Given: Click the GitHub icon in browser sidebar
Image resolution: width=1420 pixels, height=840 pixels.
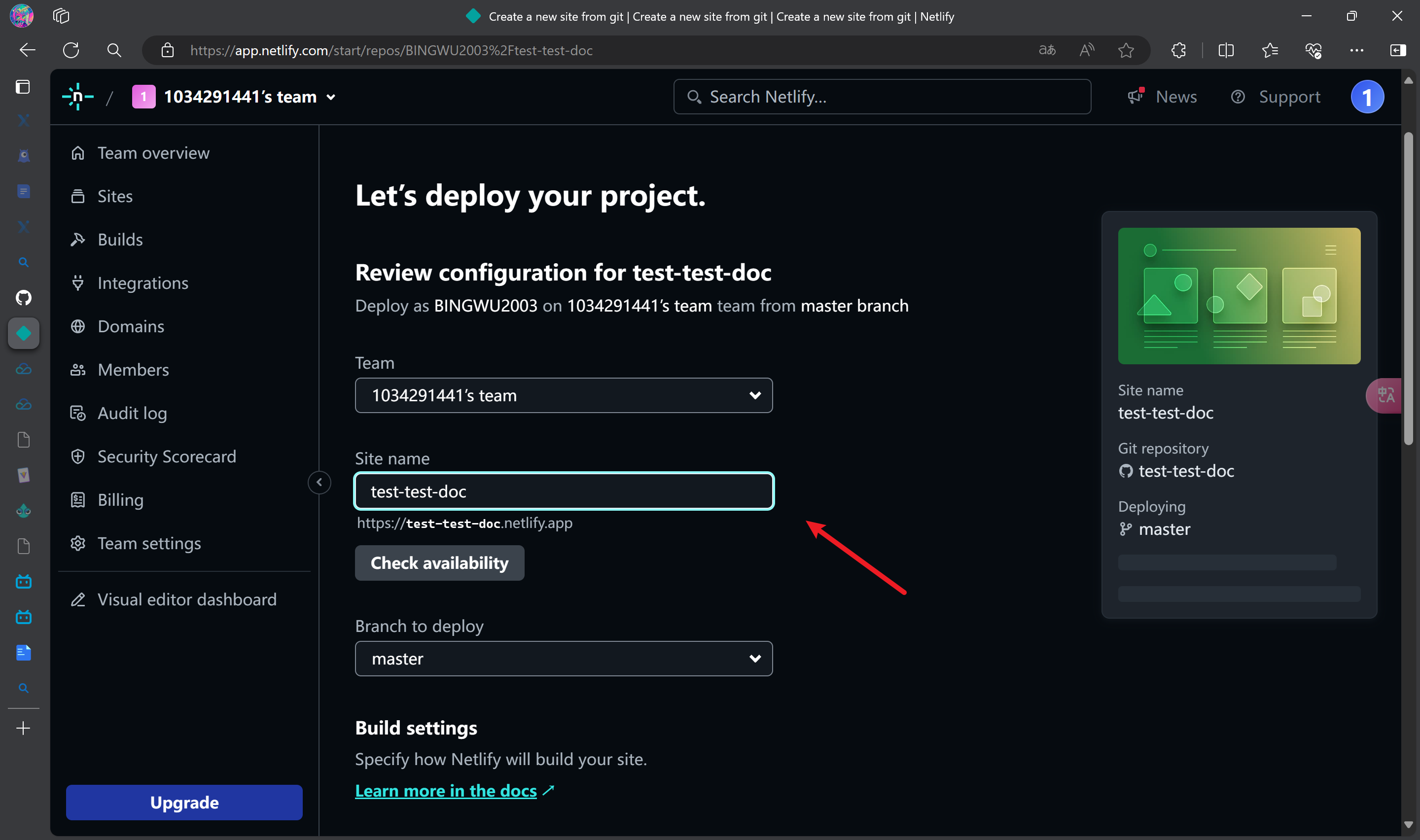Looking at the screenshot, I should (23, 297).
